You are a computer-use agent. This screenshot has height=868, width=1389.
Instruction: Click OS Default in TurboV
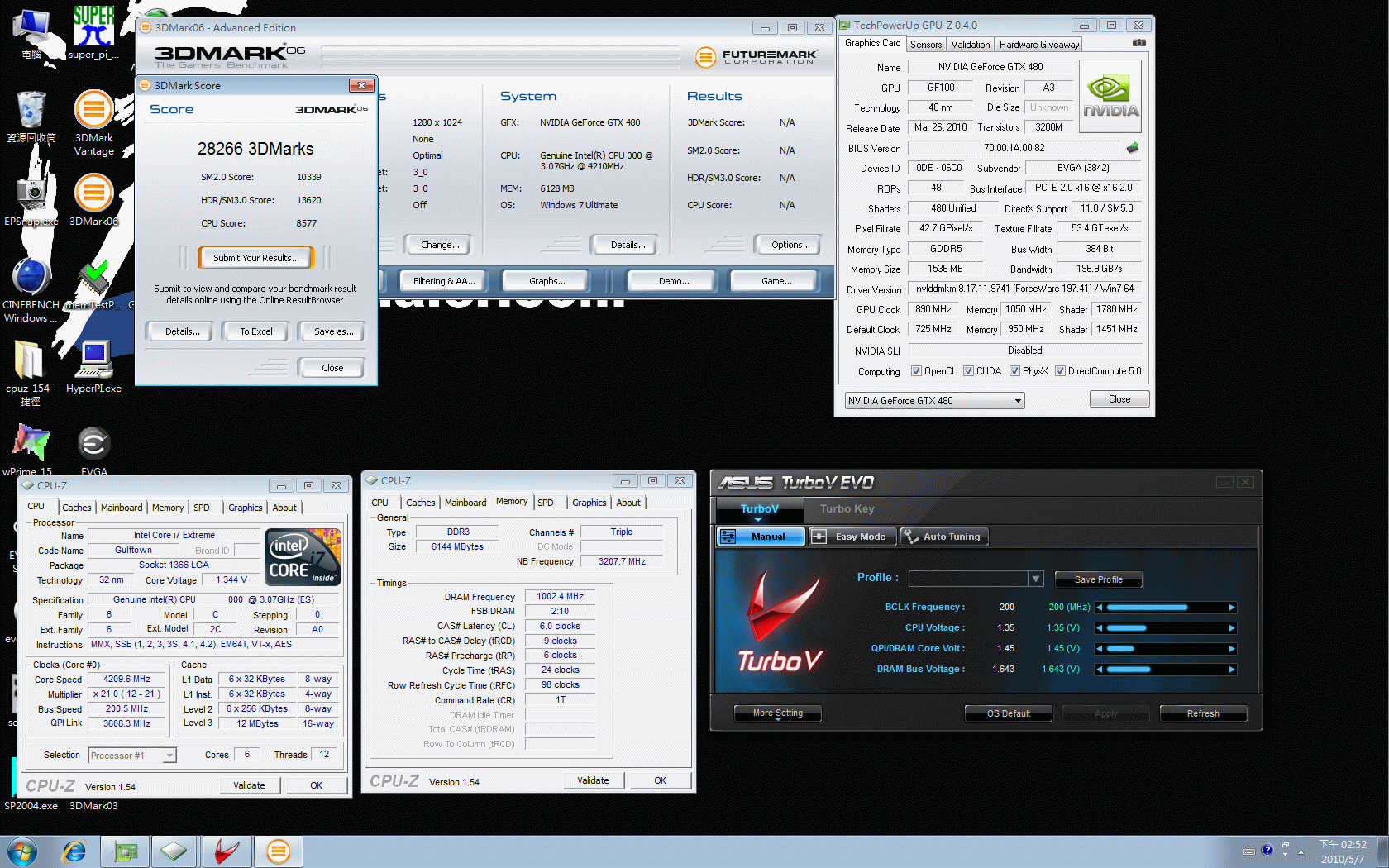[x=1009, y=713]
